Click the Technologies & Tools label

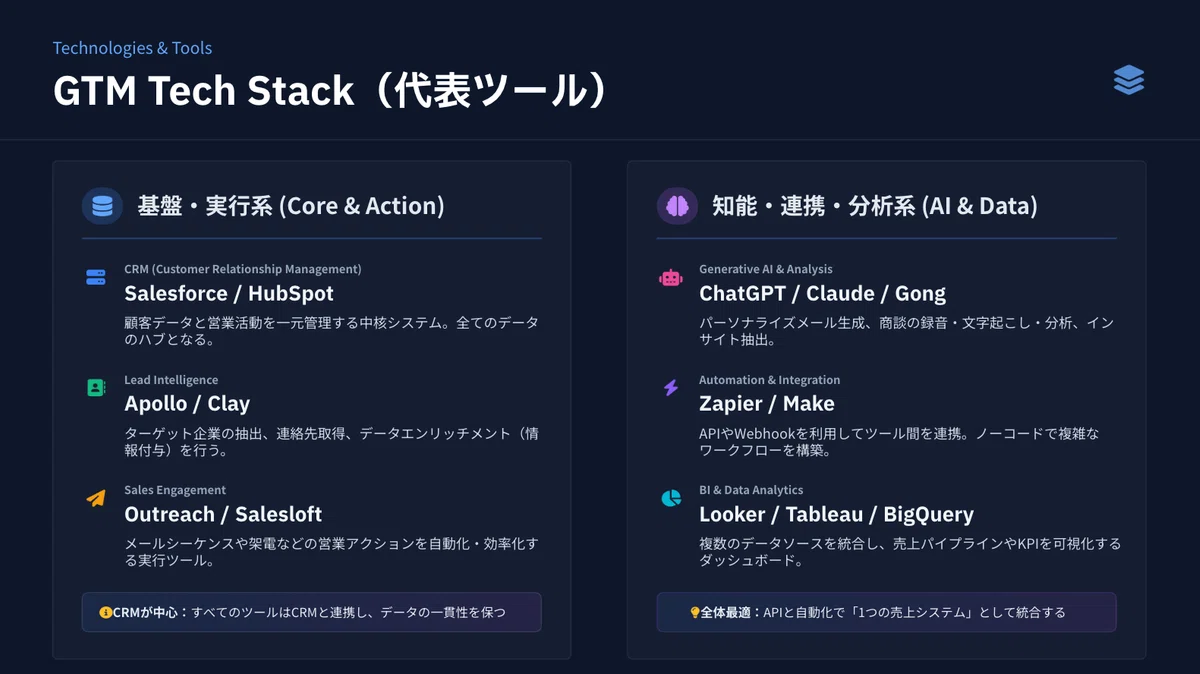pyautogui.click(x=132, y=48)
